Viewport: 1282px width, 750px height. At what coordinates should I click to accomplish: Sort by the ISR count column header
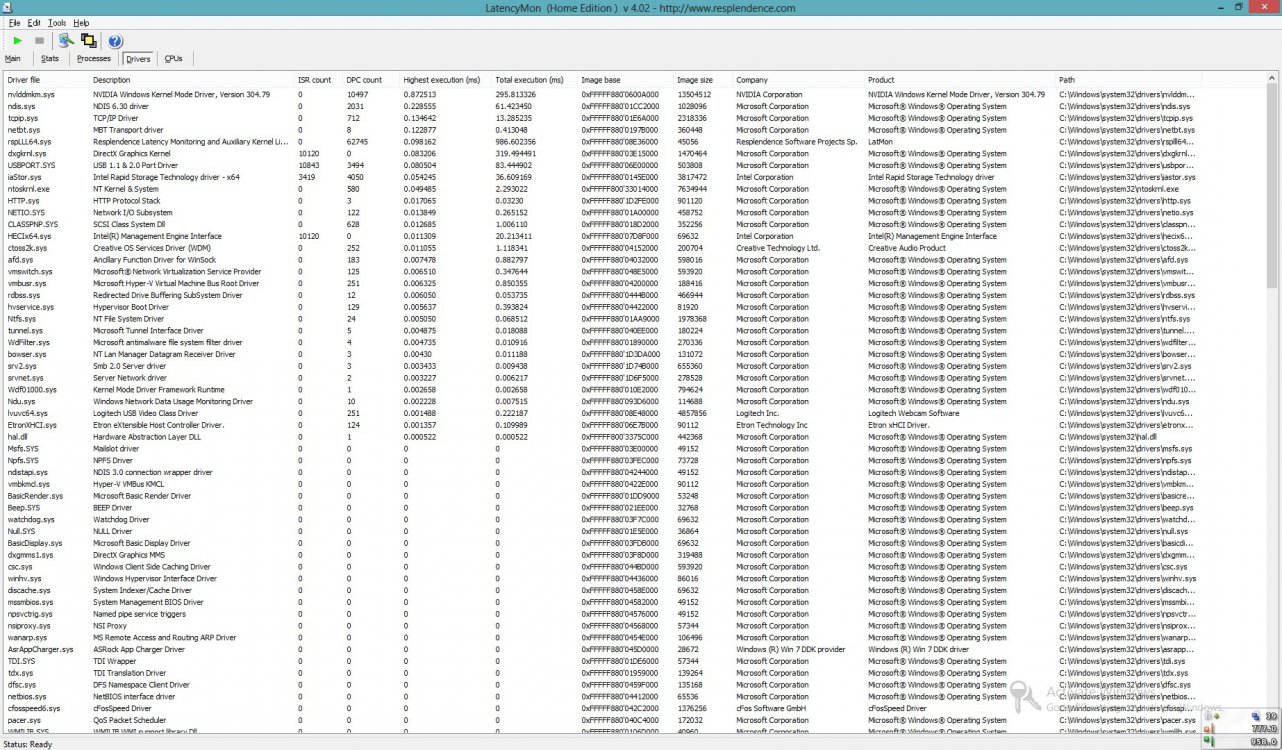point(318,80)
